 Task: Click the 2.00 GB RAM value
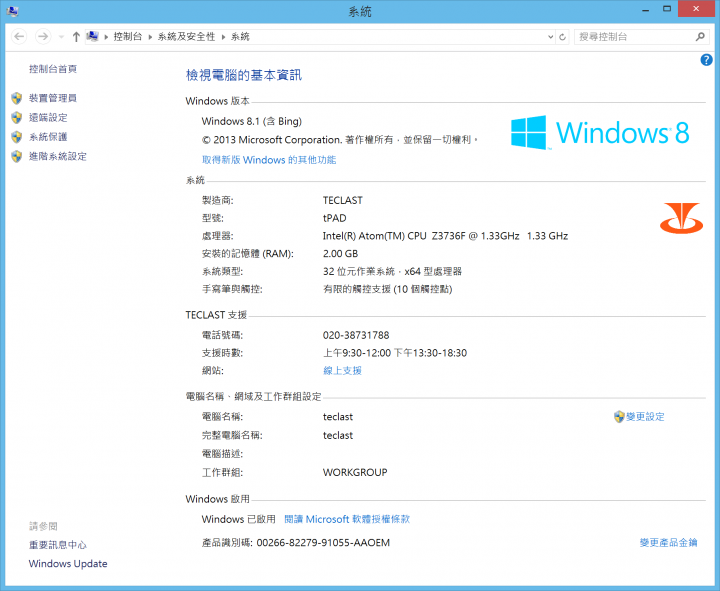(340, 253)
